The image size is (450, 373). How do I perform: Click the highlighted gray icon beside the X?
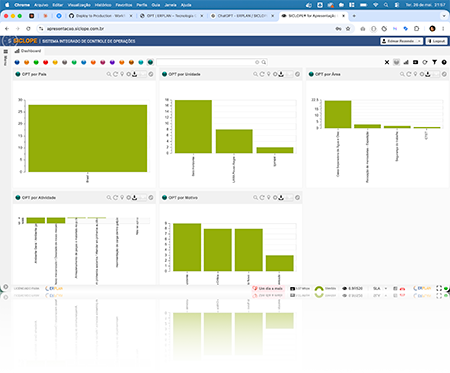click(396, 62)
